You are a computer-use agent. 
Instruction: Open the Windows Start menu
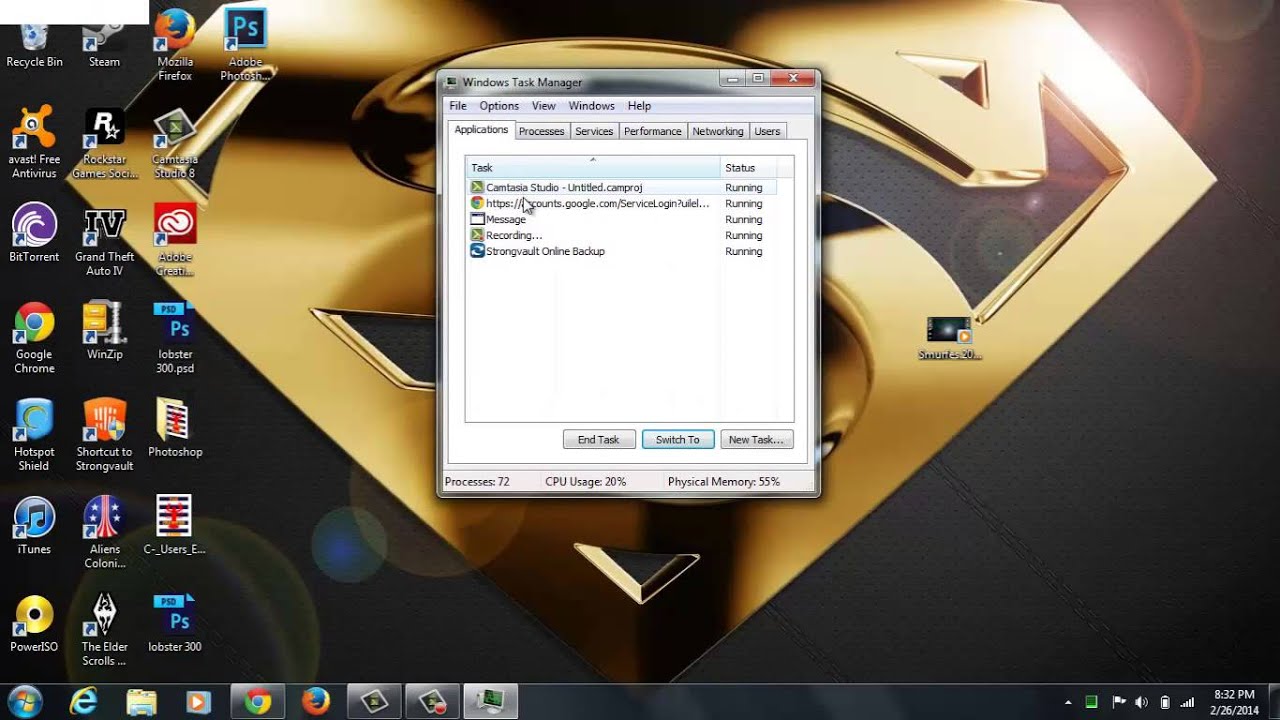[24, 702]
